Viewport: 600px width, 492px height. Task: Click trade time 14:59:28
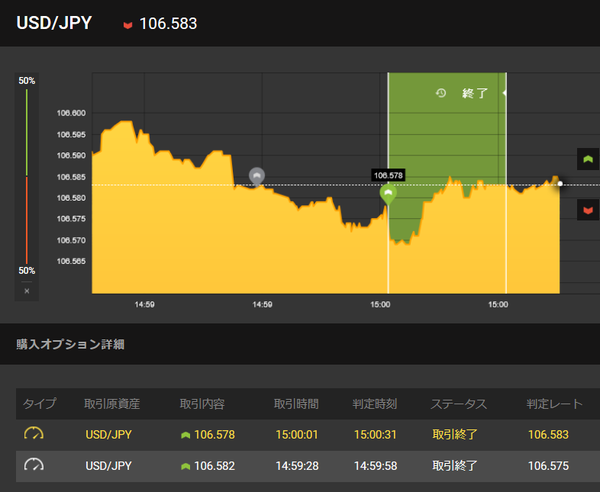click(x=297, y=466)
